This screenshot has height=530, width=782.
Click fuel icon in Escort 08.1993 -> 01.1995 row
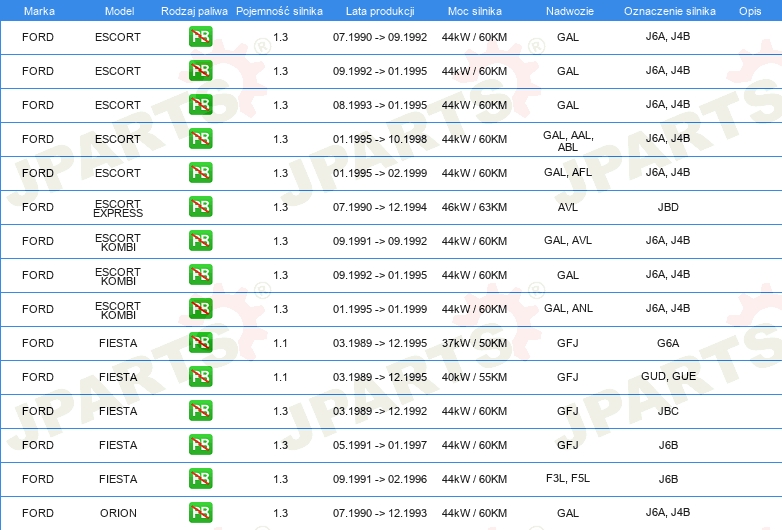coord(200,105)
